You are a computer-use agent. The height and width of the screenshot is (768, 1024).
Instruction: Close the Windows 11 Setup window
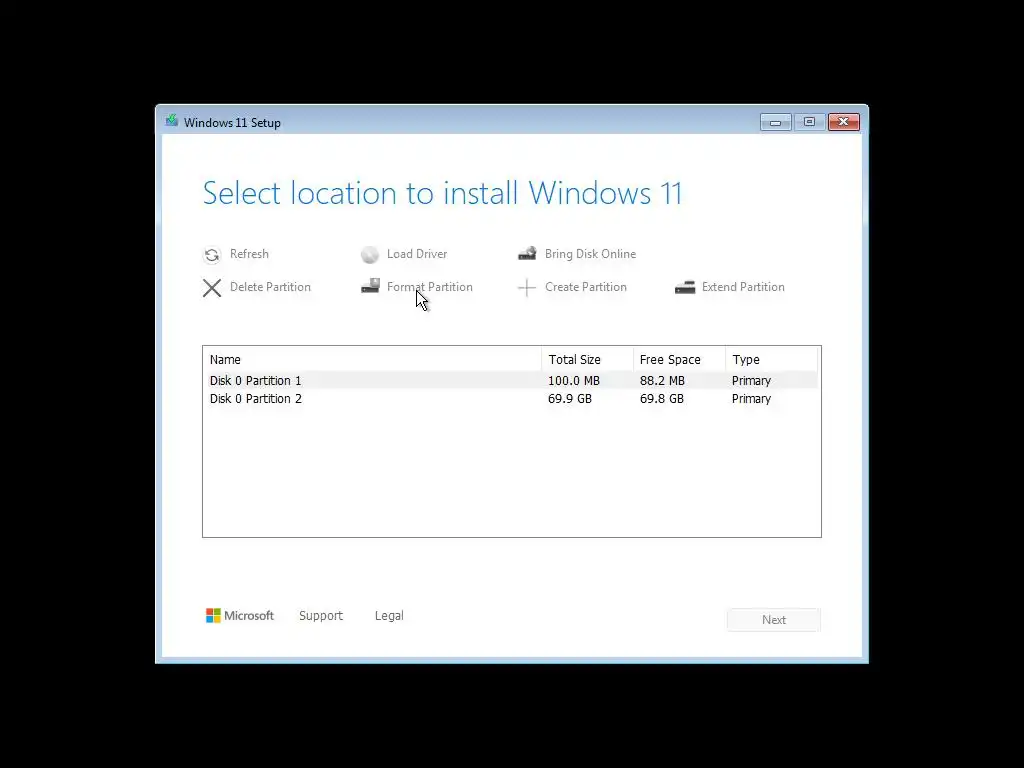click(844, 122)
